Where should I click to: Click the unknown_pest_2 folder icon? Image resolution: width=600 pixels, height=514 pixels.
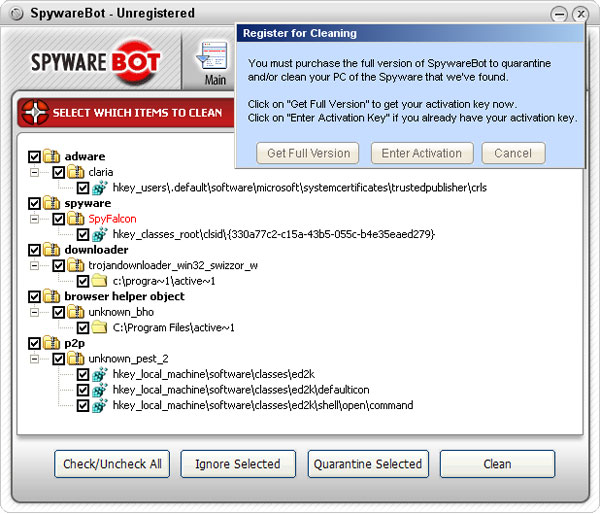(x=76, y=359)
